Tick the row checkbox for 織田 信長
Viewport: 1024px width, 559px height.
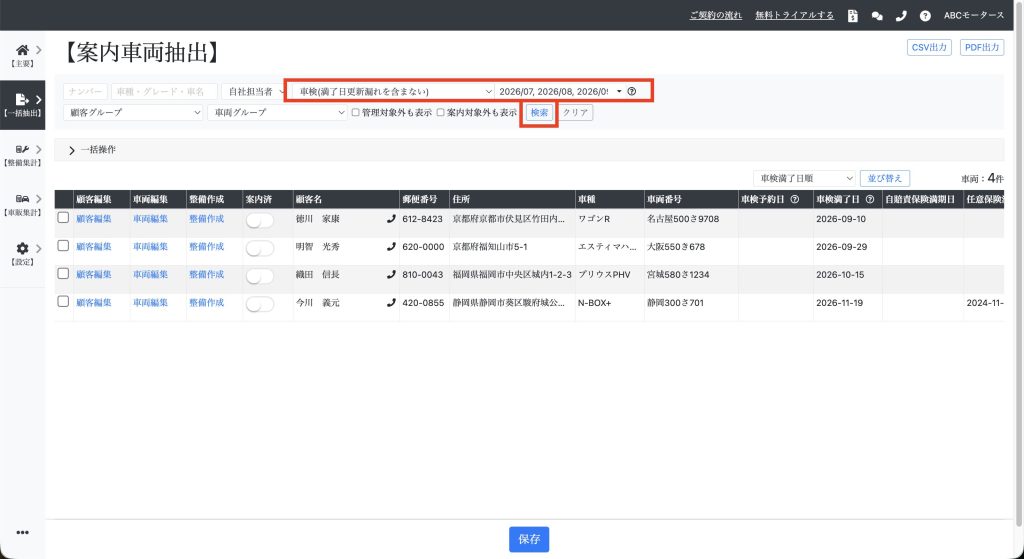tap(63, 274)
